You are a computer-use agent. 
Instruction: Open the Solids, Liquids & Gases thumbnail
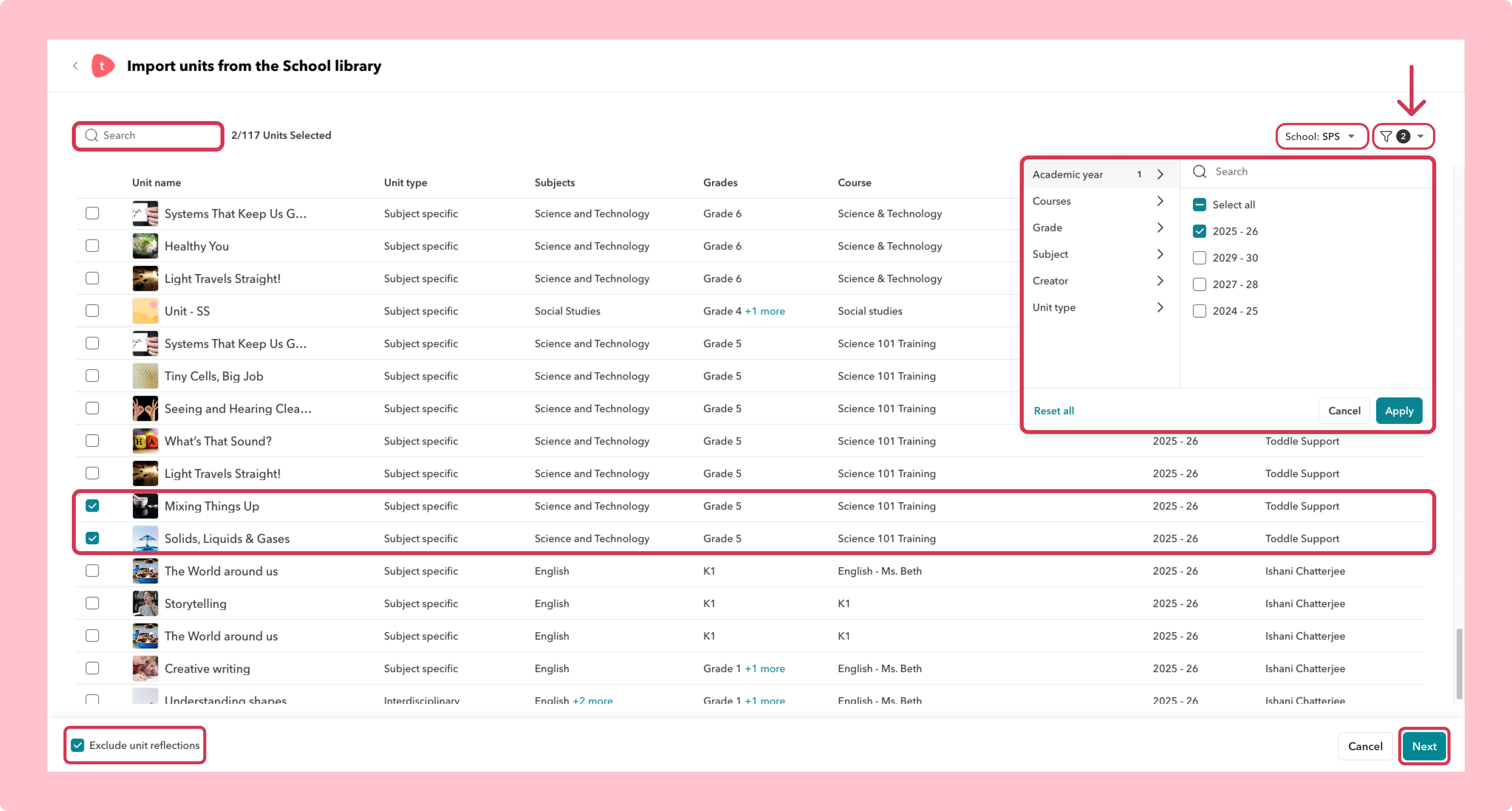tap(145, 539)
